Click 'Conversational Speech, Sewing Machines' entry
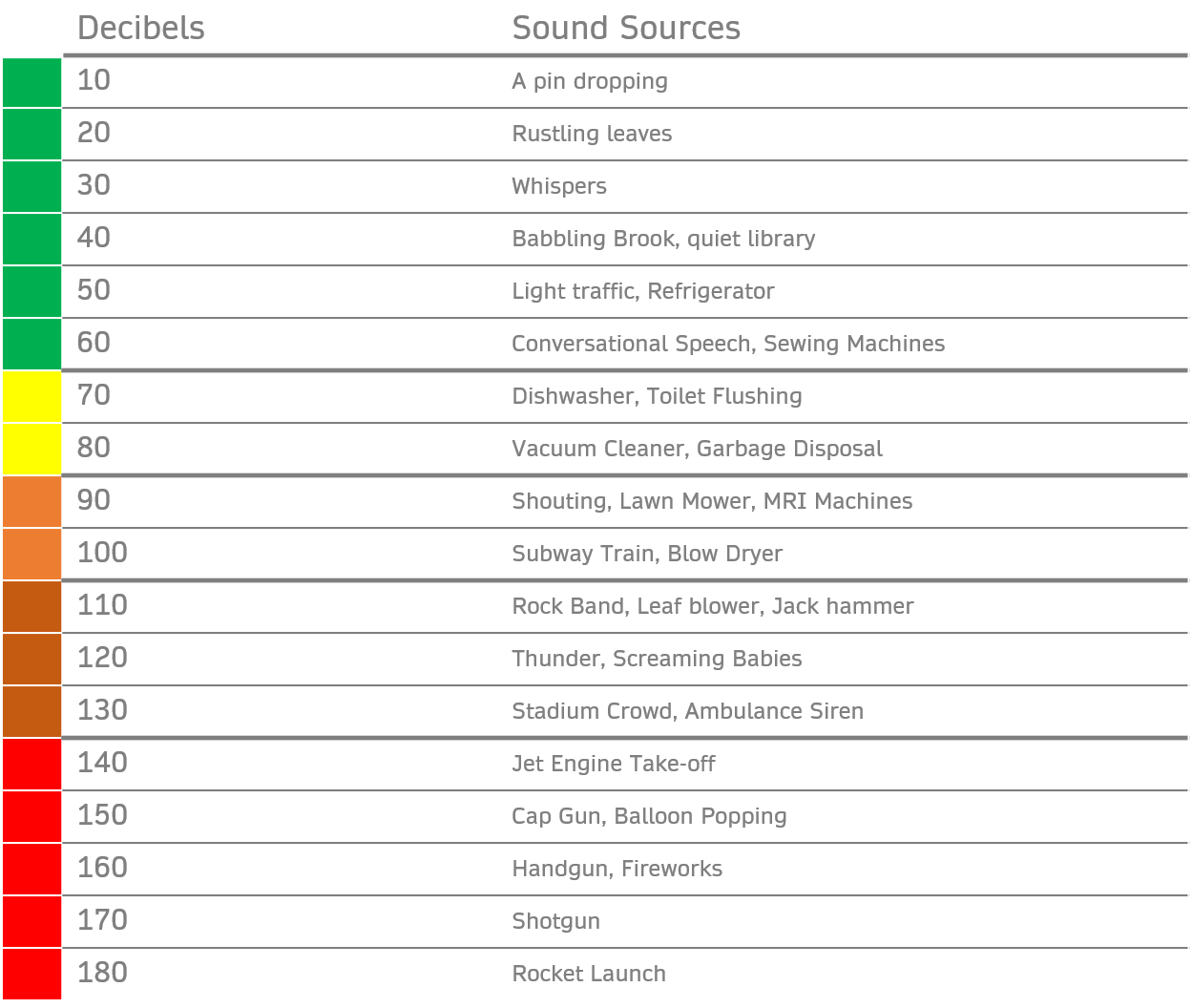The image size is (1192, 1008). [x=728, y=345]
